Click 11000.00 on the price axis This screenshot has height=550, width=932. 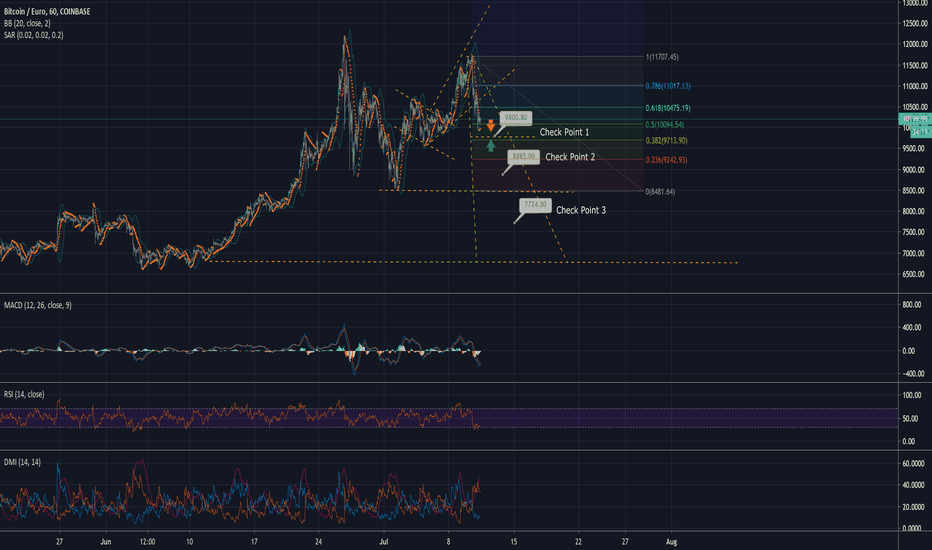pyautogui.click(x=915, y=86)
